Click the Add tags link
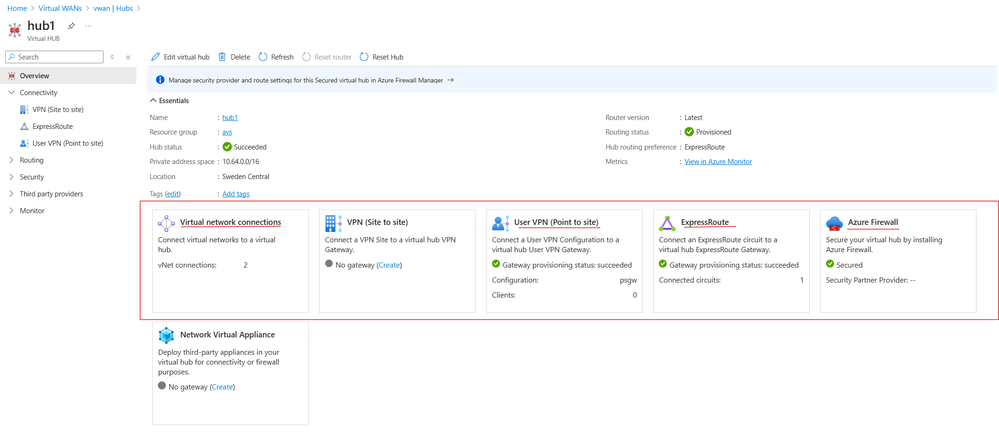Viewport: 999px width, 433px height. click(x=235, y=193)
